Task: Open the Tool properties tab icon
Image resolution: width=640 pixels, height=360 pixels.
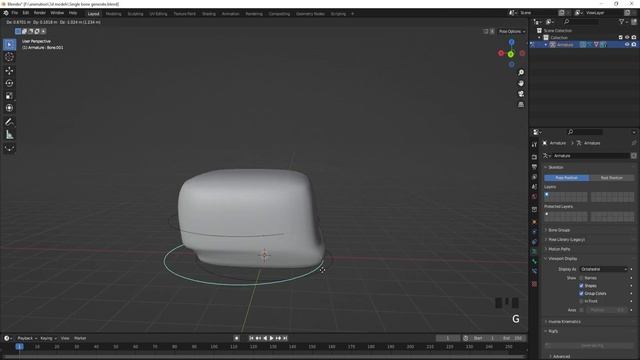Action: 534,145
